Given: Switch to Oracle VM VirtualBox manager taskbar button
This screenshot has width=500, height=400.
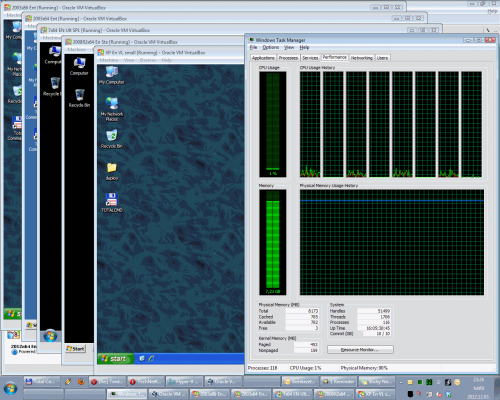Looking at the screenshot, I should [168, 394].
